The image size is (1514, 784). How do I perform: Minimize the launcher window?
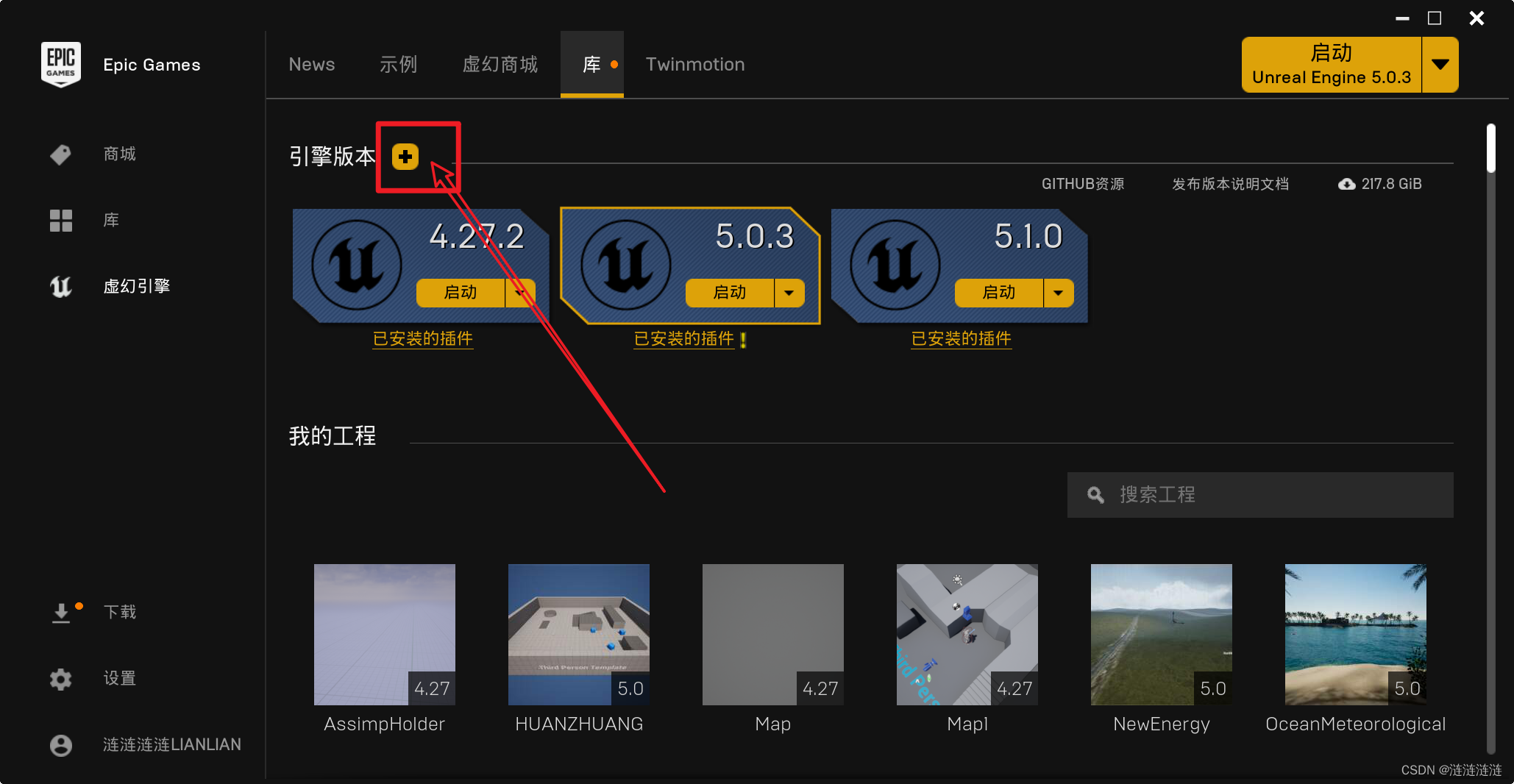(1402, 18)
